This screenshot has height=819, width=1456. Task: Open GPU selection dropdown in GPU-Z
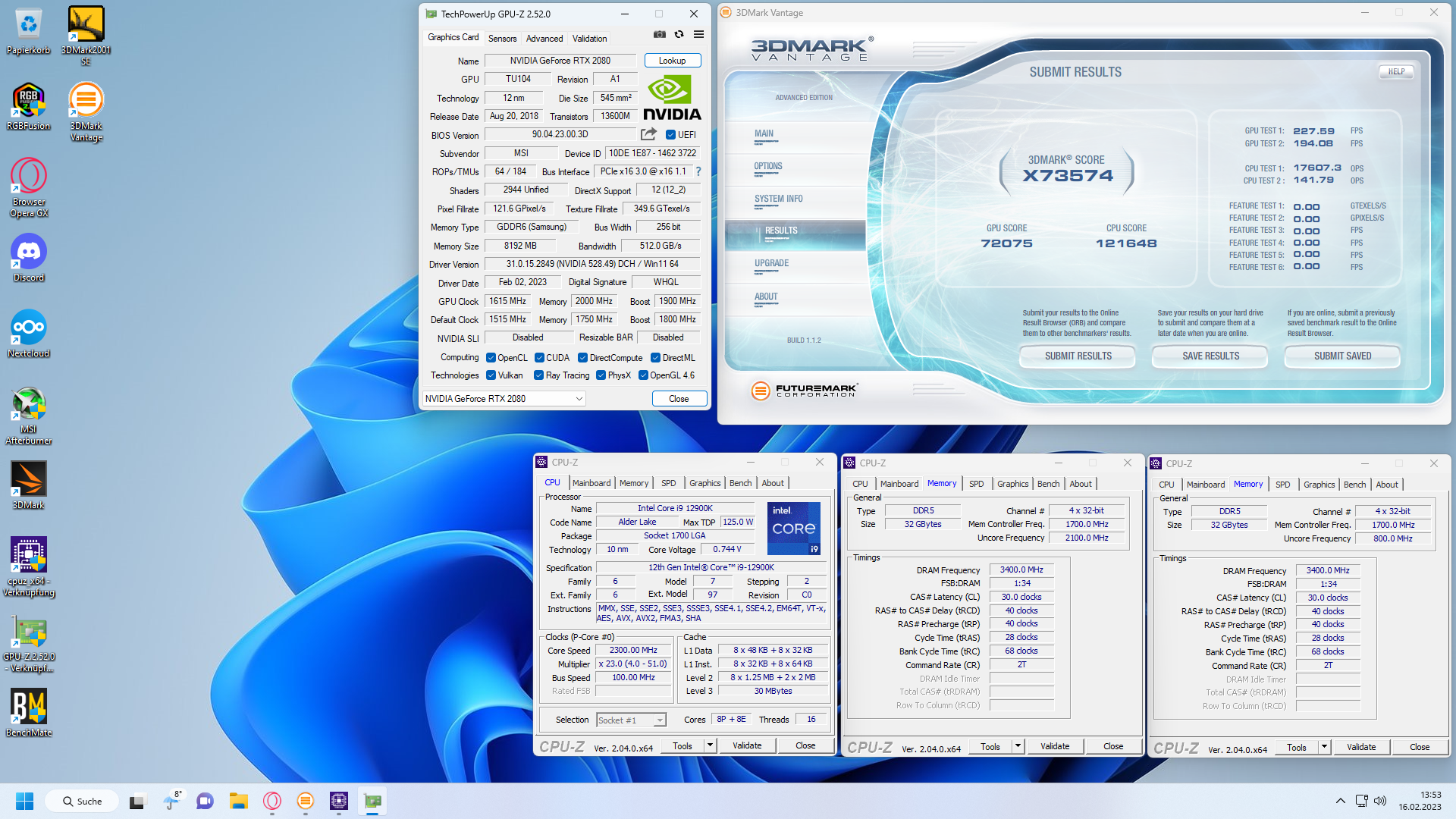[x=504, y=399]
